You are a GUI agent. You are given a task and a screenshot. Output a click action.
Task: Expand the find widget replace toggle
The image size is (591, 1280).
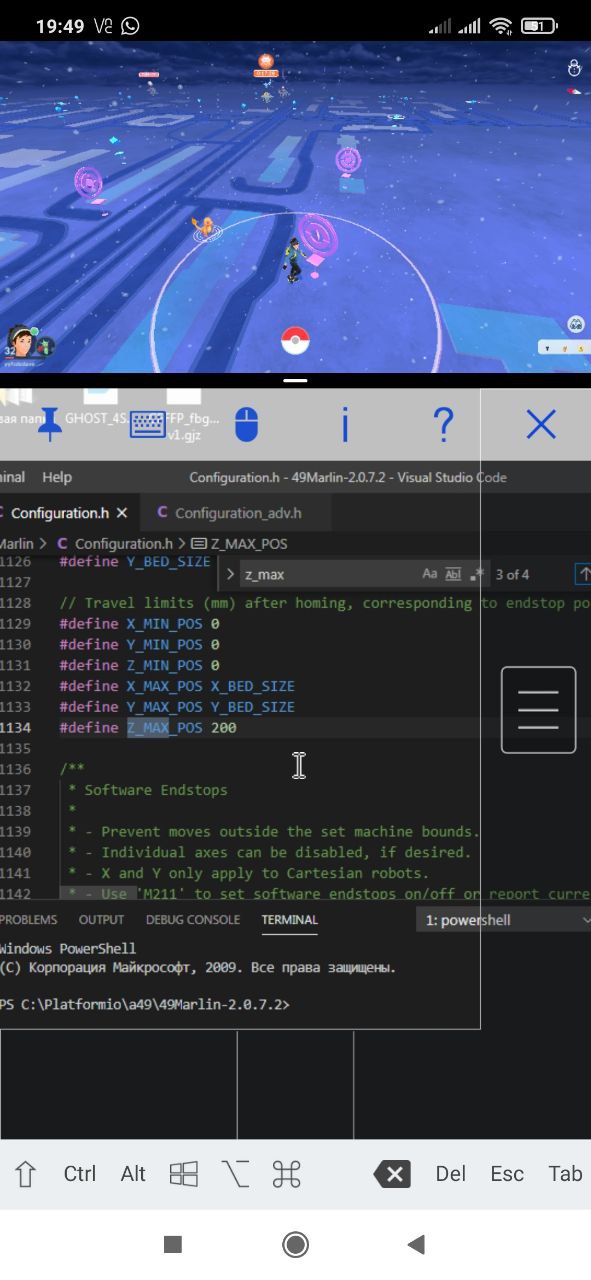click(x=230, y=574)
